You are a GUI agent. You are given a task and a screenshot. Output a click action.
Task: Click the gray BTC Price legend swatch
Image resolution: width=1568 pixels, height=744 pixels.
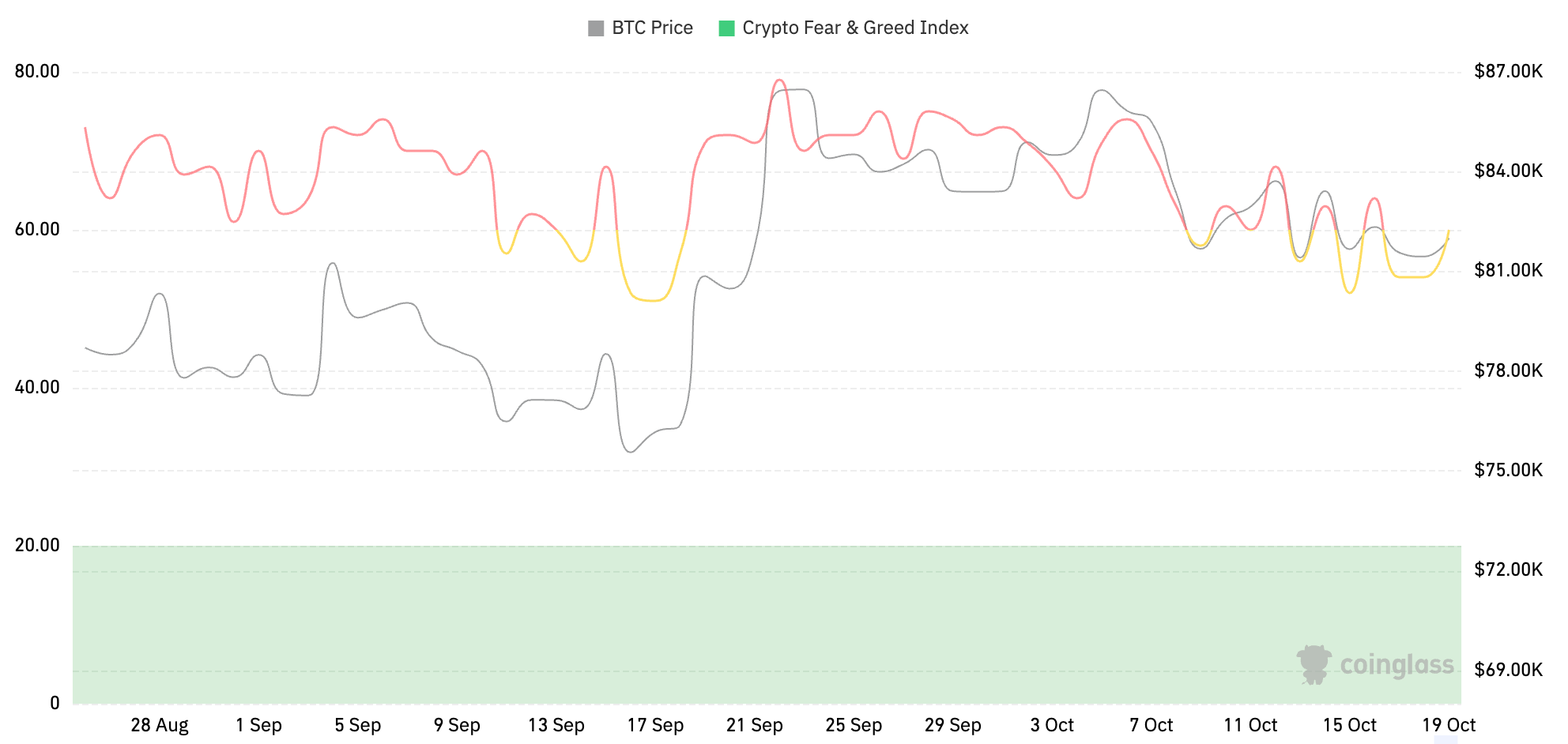(596, 28)
